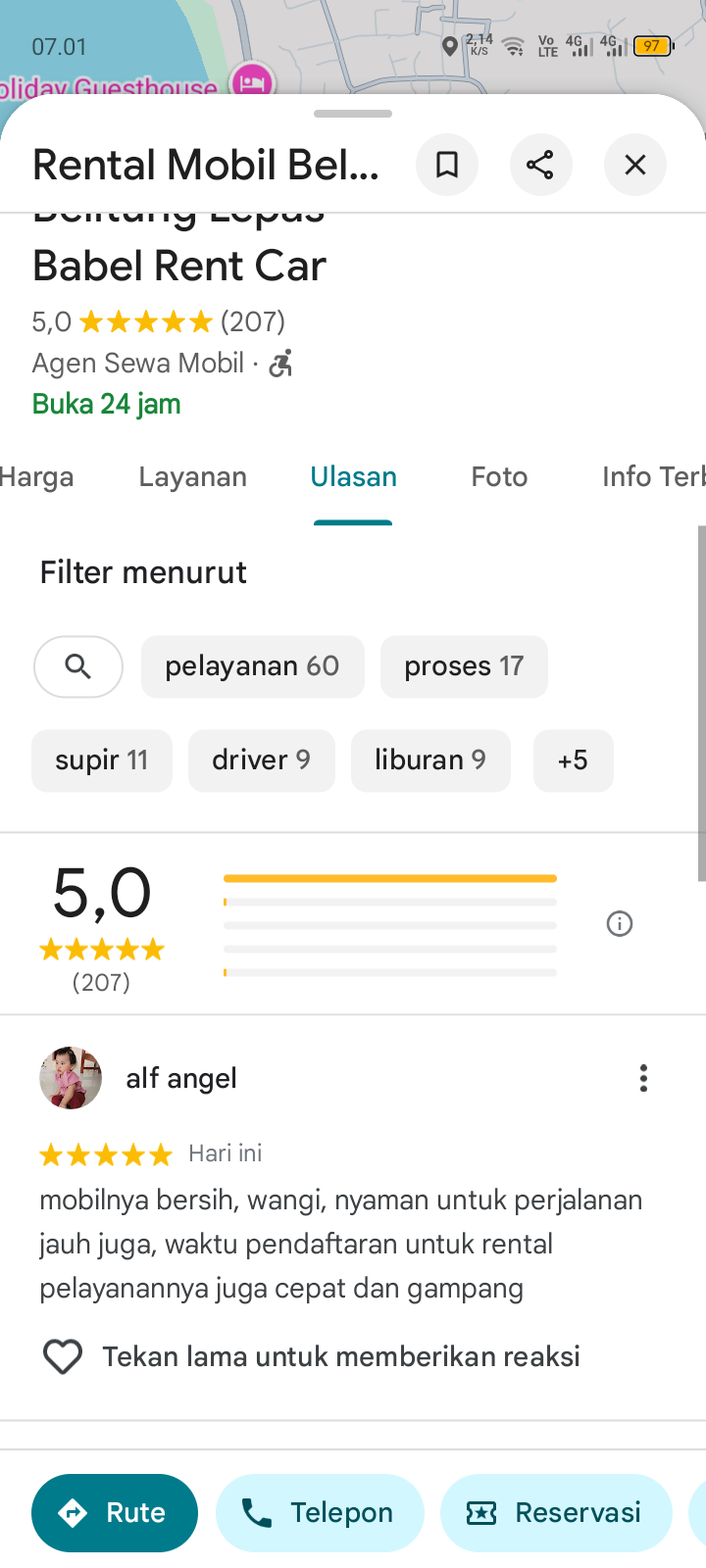Expand the +5 more filters chip
The image size is (706, 1568).
pos(573,760)
